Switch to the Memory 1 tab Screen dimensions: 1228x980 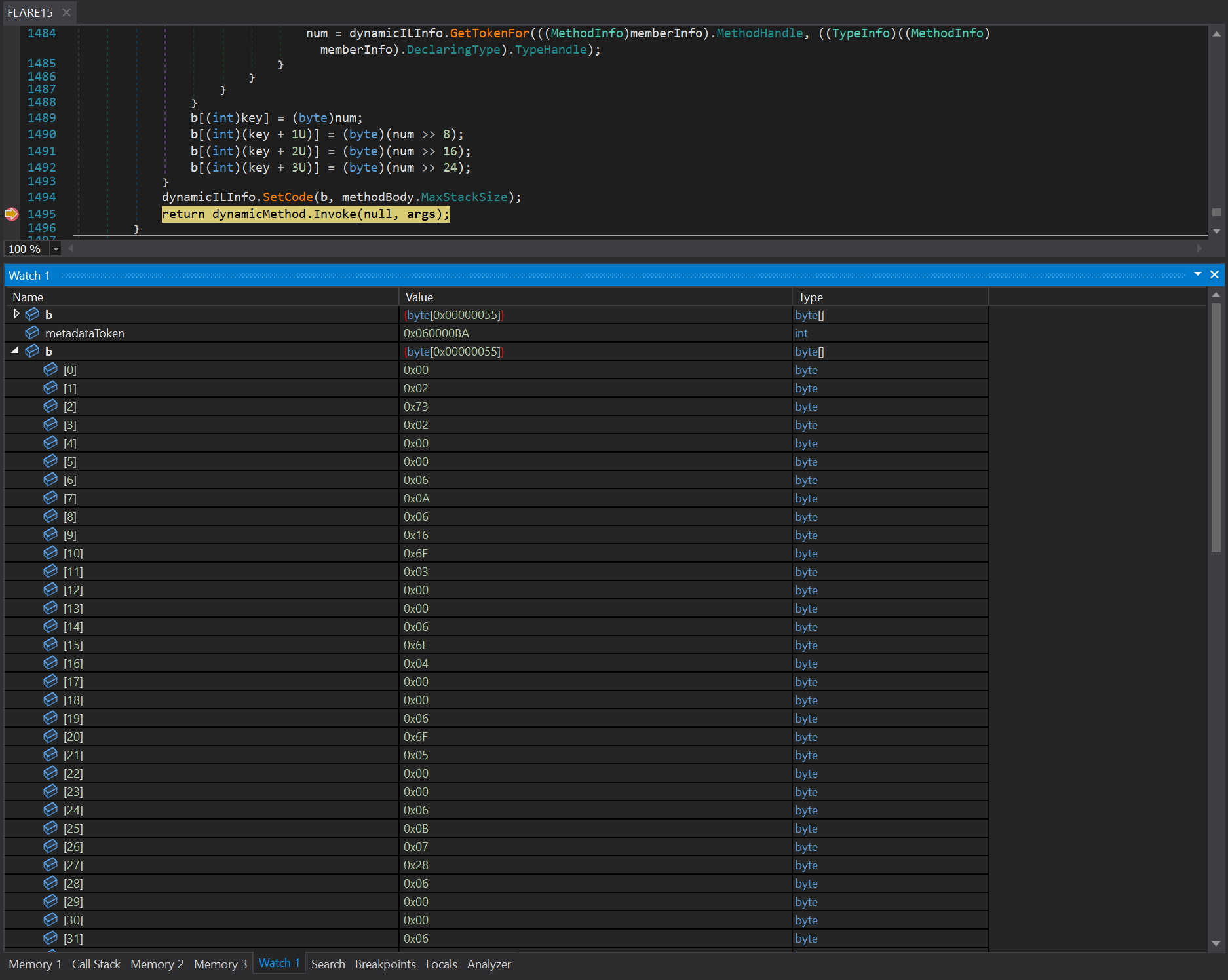pyautogui.click(x=35, y=964)
